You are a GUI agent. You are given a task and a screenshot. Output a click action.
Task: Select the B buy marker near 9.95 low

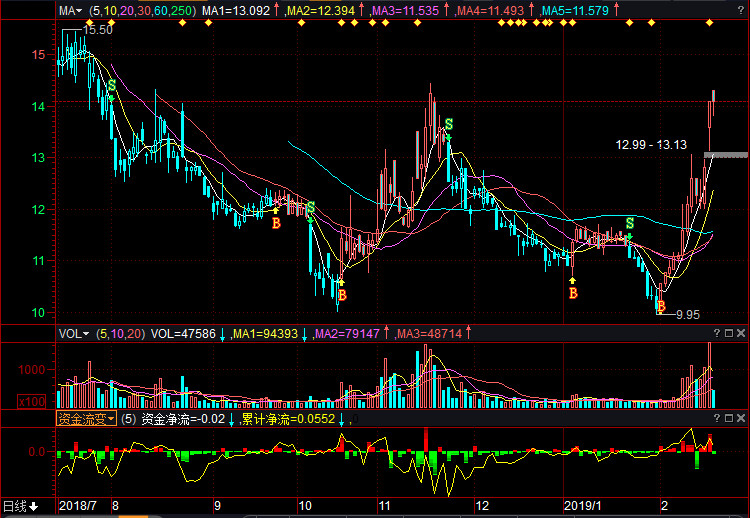coord(660,305)
